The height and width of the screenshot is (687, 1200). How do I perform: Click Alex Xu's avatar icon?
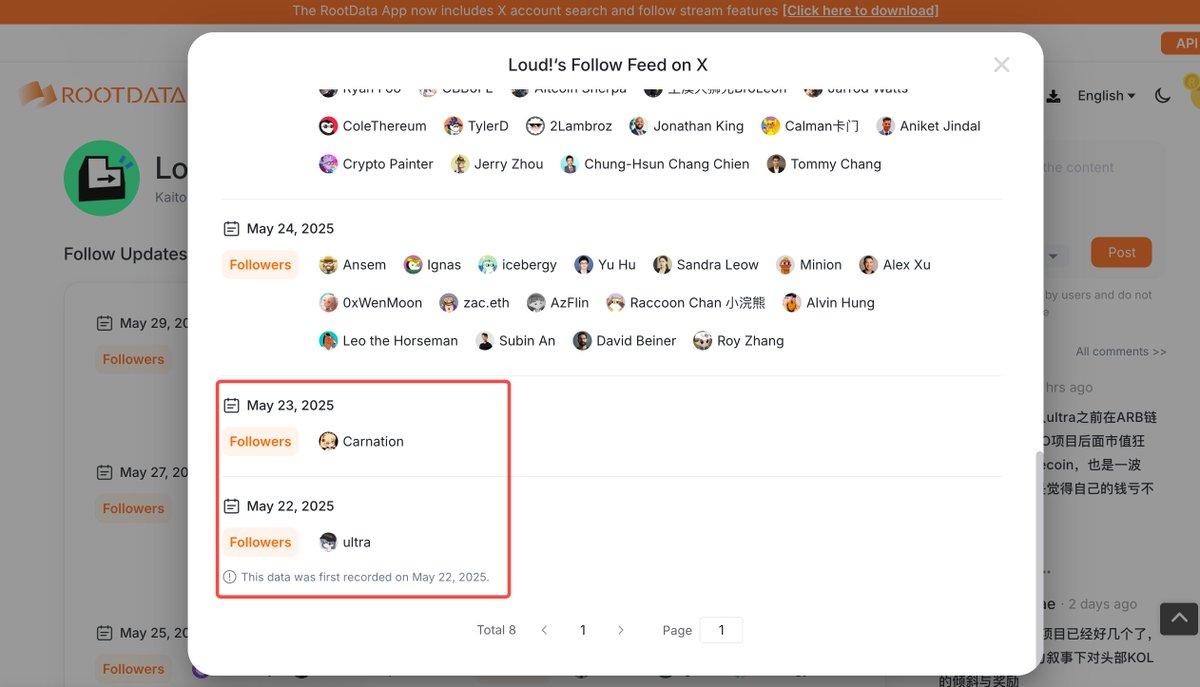[868, 265]
